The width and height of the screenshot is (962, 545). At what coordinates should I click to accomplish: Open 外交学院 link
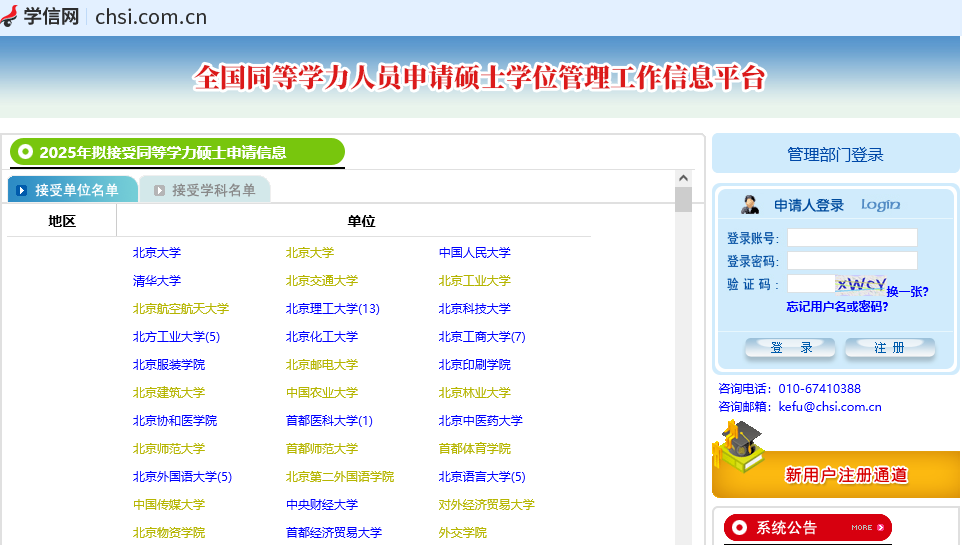[463, 533]
